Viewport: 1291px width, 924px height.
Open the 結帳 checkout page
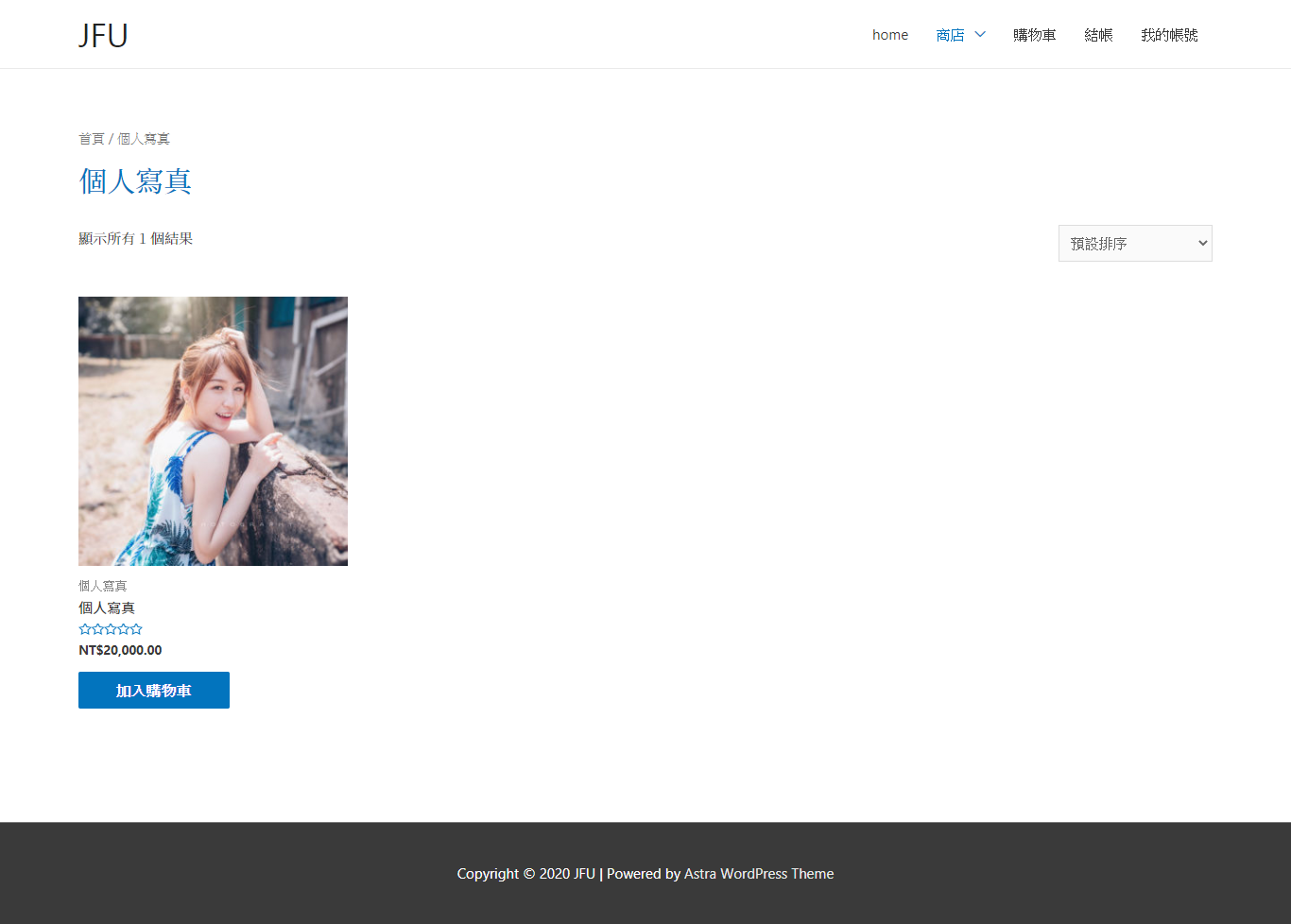pyautogui.click(x=1098, y=35)
